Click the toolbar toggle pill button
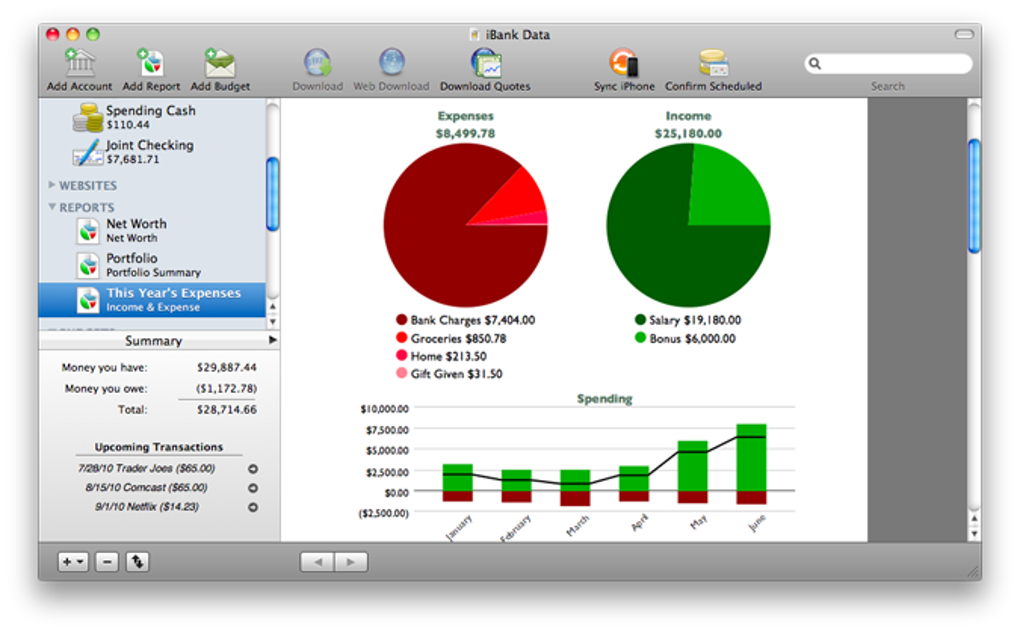 pyautogui.click(x=963, y=34)
